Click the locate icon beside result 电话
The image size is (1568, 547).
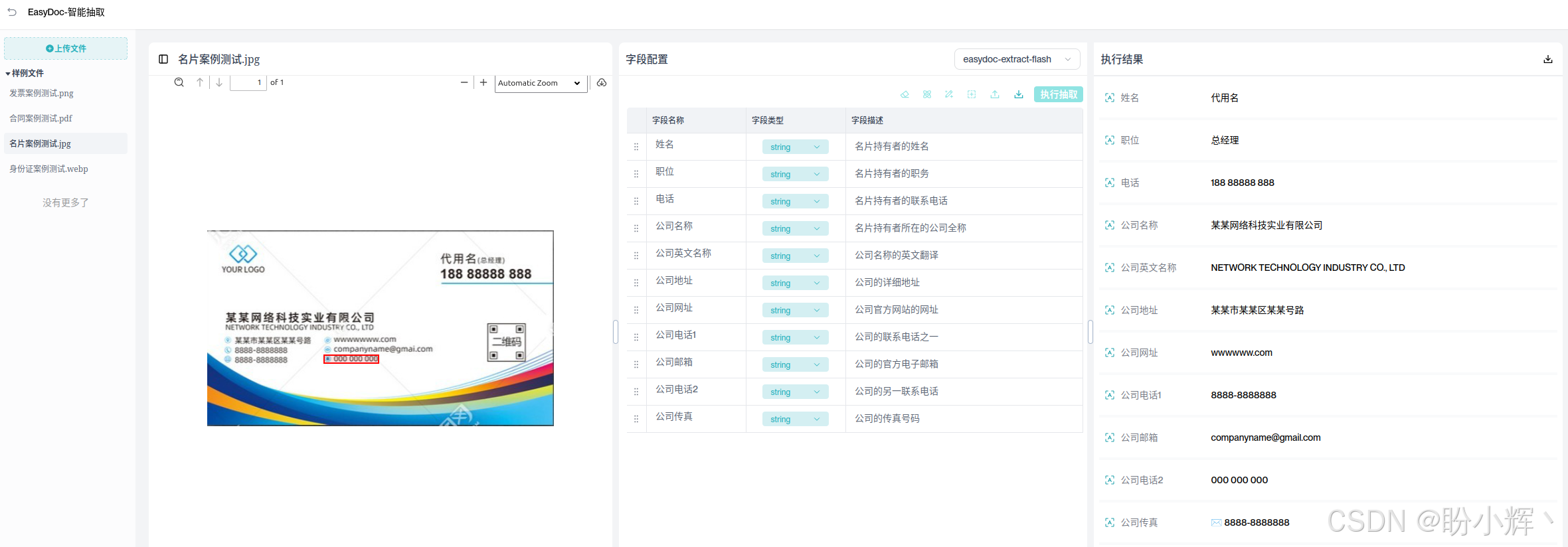point(1110,183)
